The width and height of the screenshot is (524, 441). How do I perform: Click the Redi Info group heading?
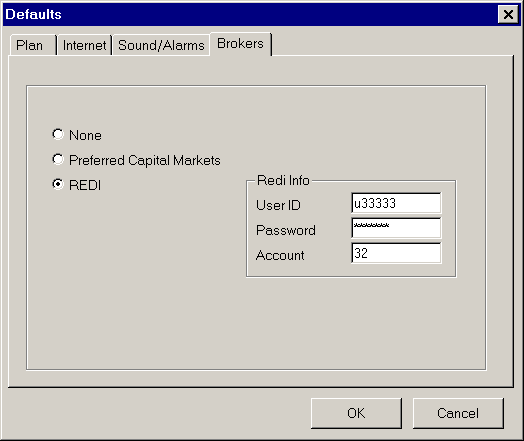click(283, 180)
